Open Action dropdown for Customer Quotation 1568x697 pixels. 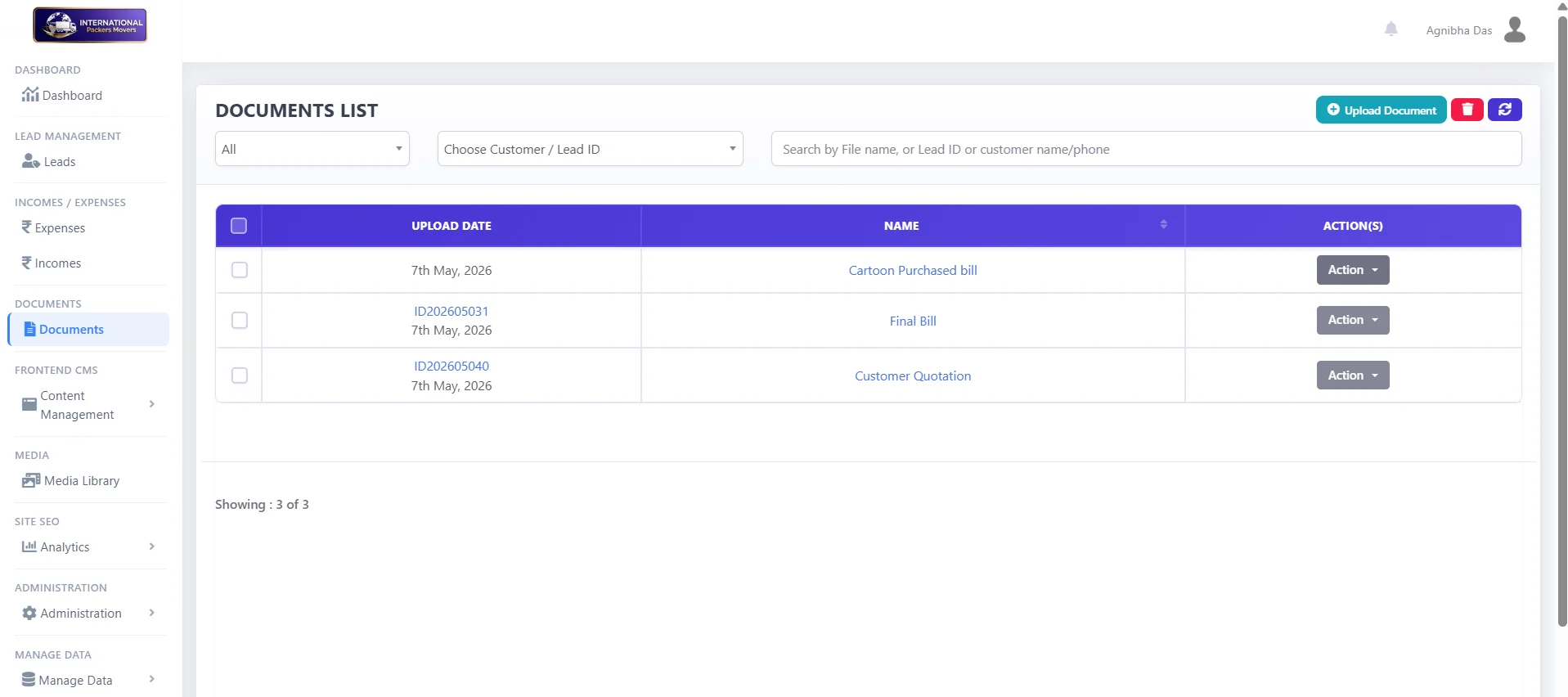click(x=1353, y=375)
